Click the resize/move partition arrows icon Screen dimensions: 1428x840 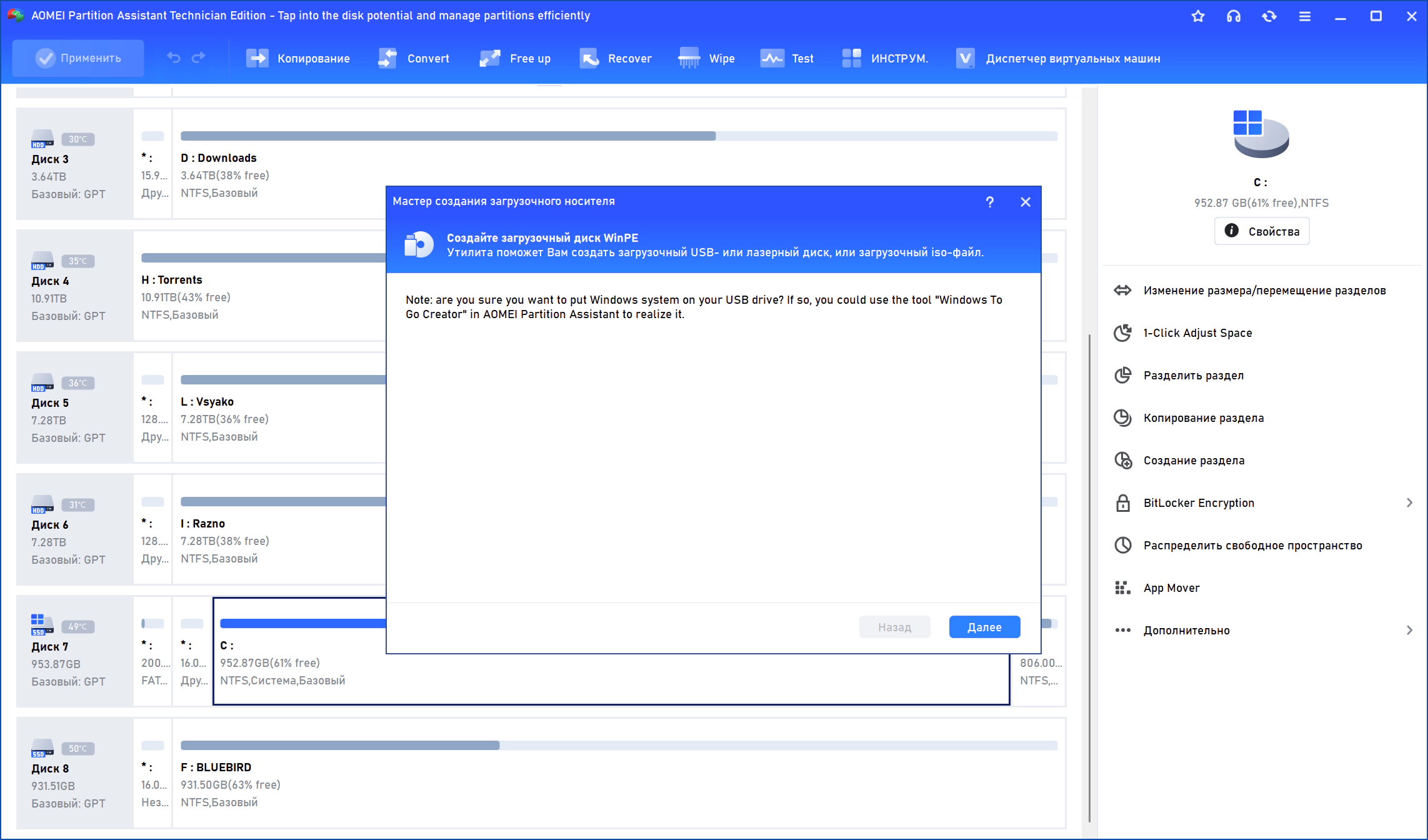1123,291
